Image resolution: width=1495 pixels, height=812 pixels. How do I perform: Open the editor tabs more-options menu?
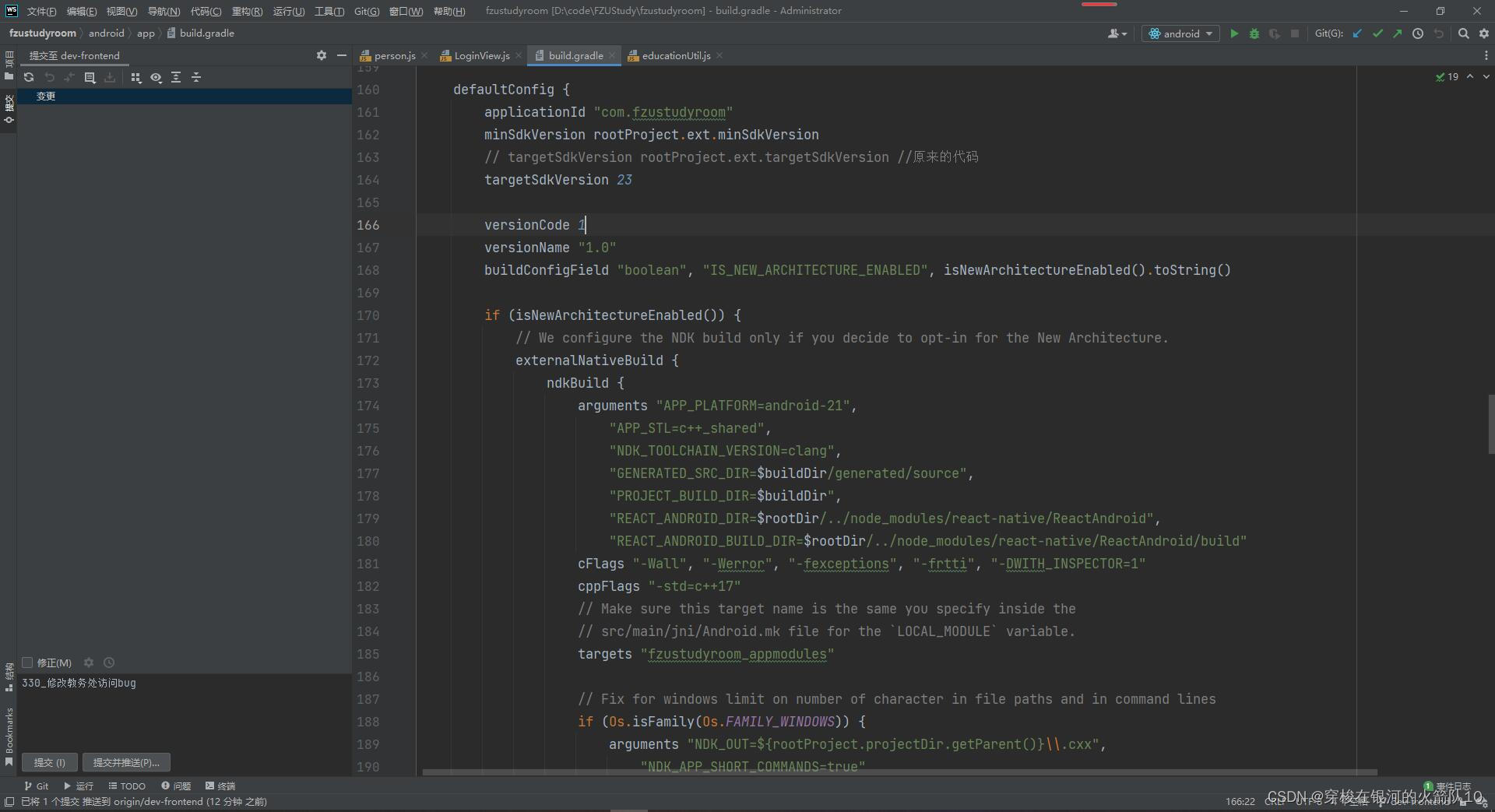pyautogui.click(x=1486, y=55)
